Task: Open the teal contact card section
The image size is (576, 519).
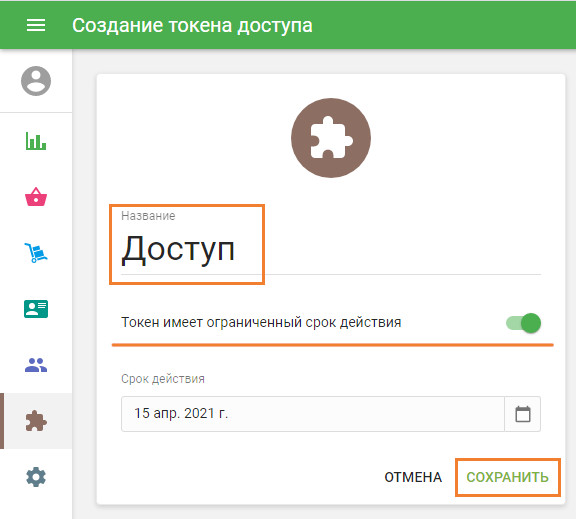Action: 36,309
